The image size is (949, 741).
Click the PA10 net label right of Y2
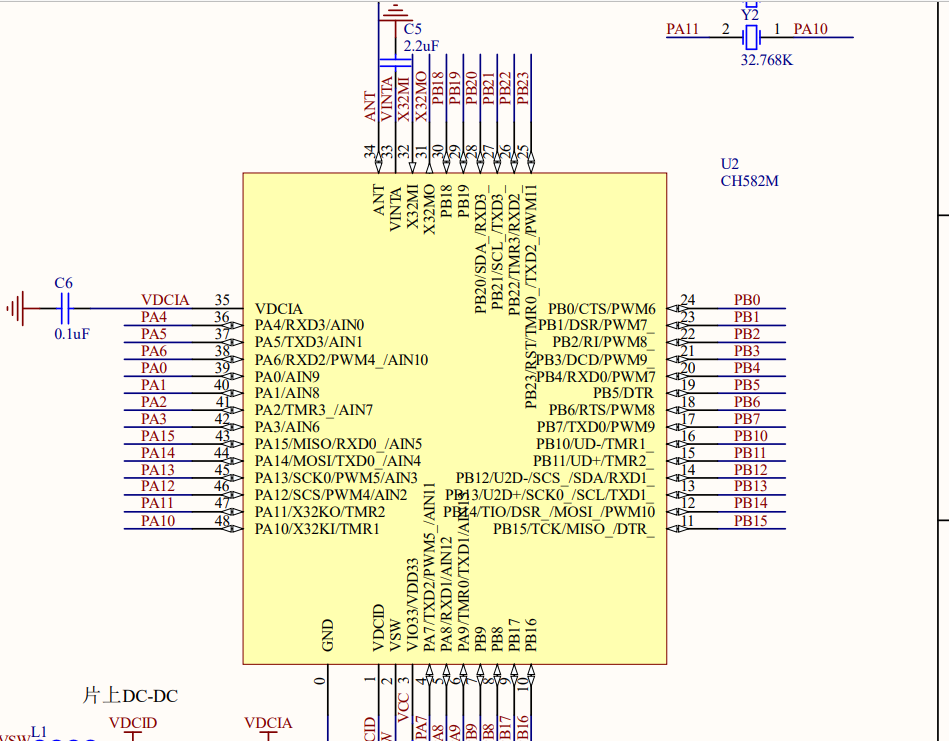click(x=810, y=30)
